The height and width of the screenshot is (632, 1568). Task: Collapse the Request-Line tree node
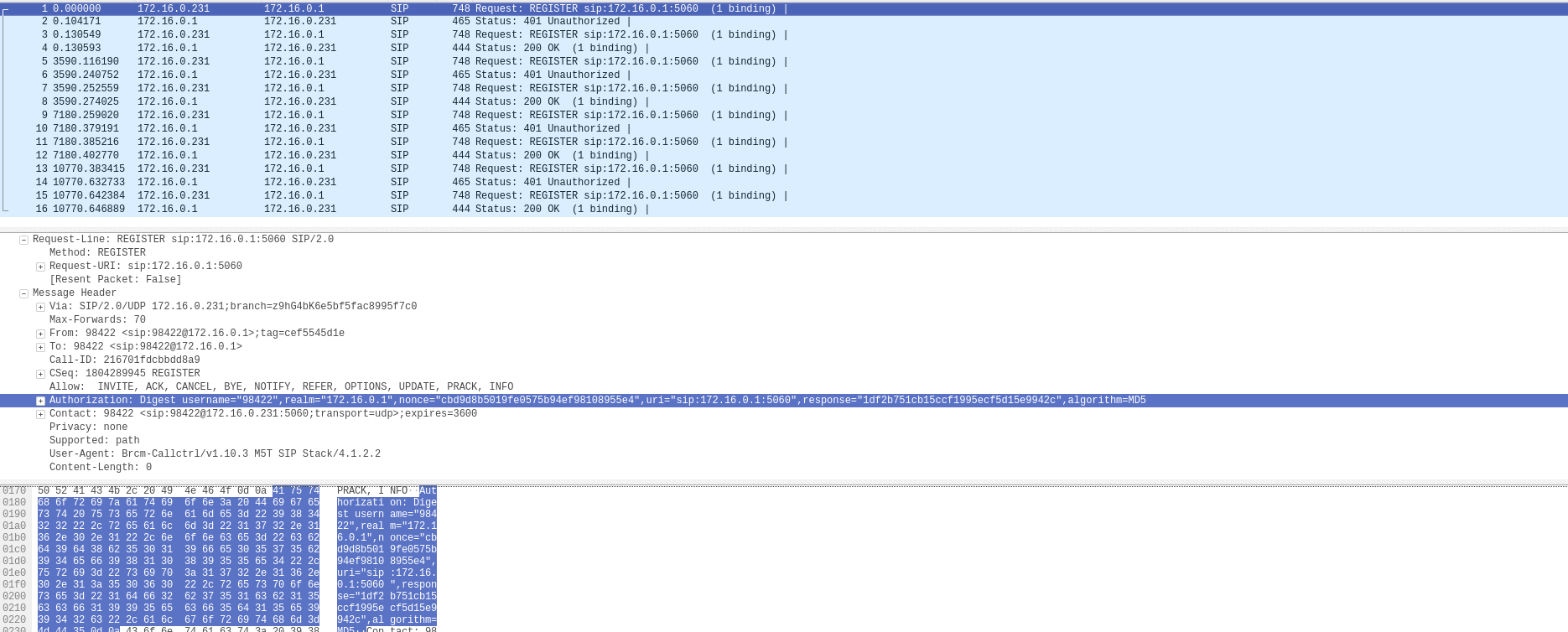tap(23, 240)
